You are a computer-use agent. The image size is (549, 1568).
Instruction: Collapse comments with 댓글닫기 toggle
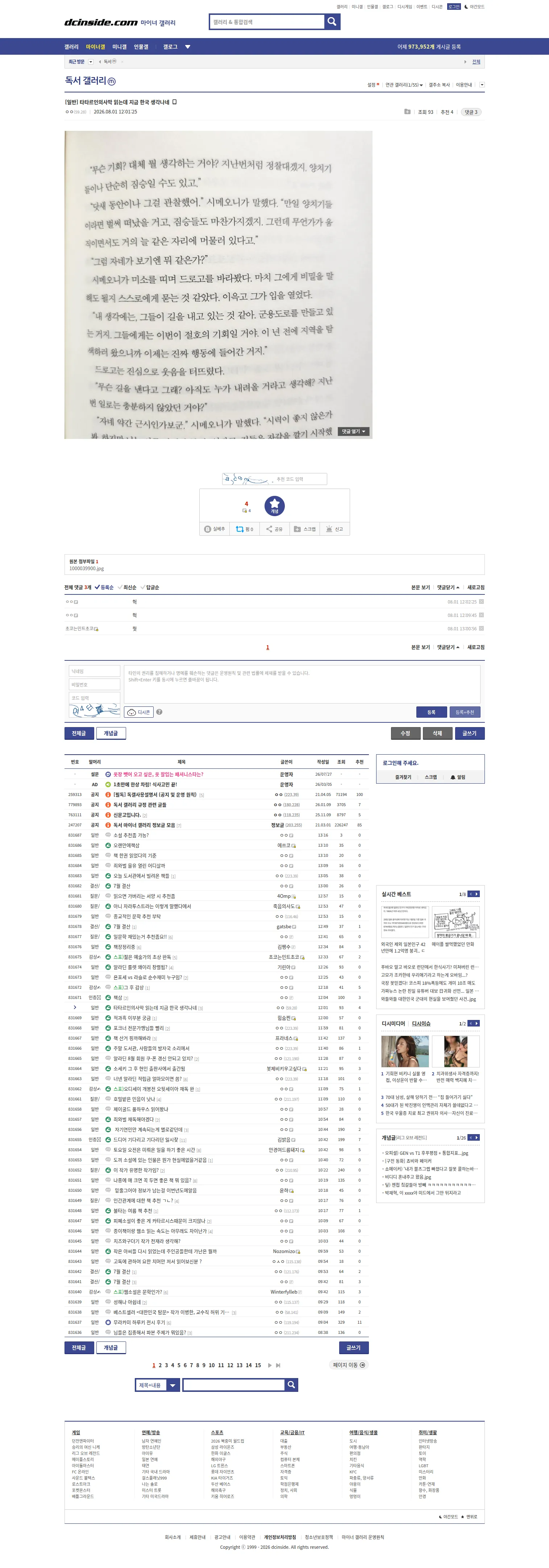449,588
